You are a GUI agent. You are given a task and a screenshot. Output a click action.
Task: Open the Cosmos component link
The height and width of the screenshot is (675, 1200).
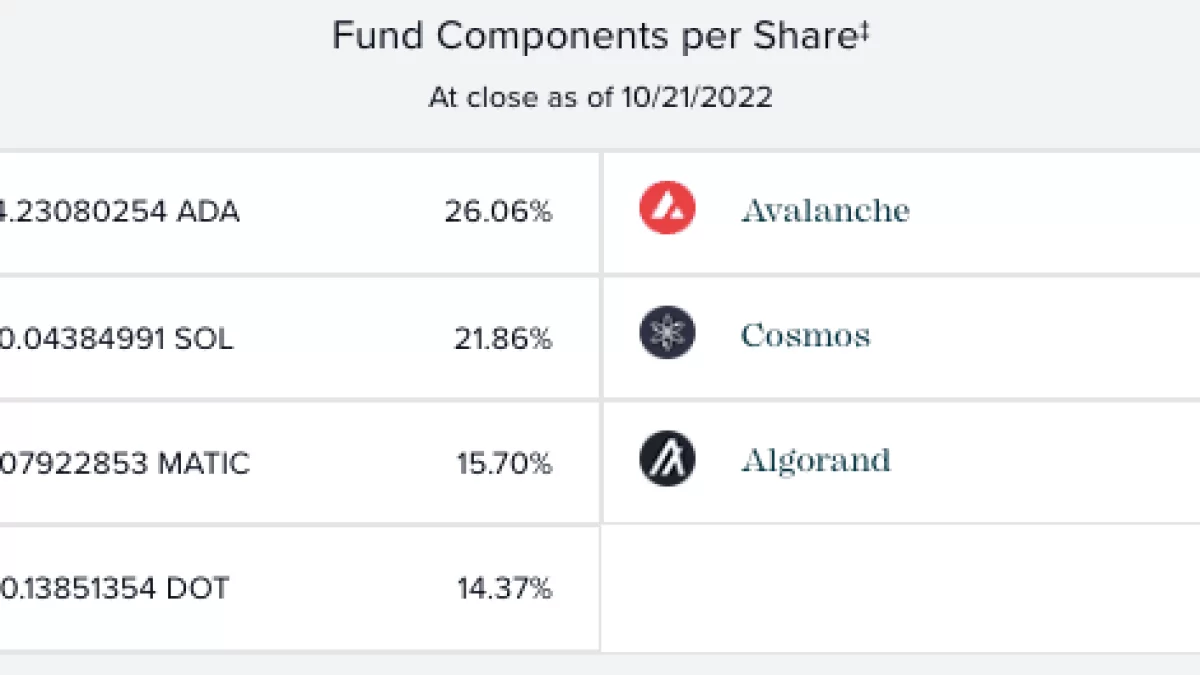[x=805, y=335]
